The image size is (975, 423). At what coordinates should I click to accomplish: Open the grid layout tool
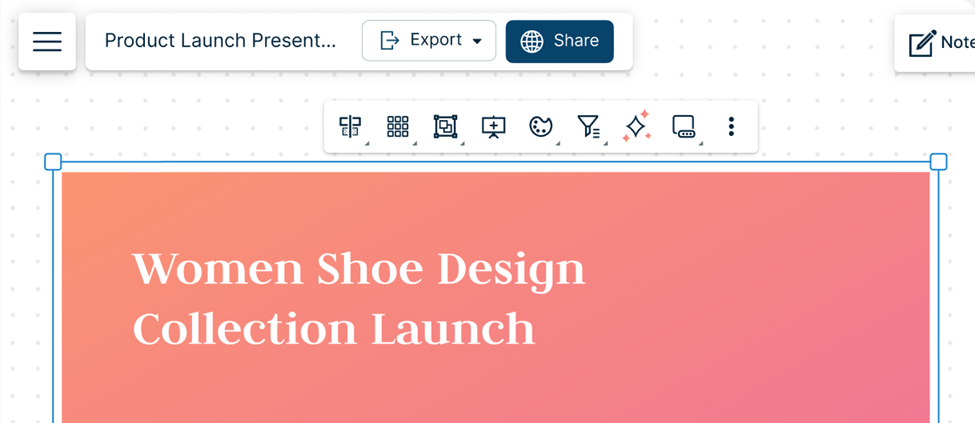(x=398, y=127)
